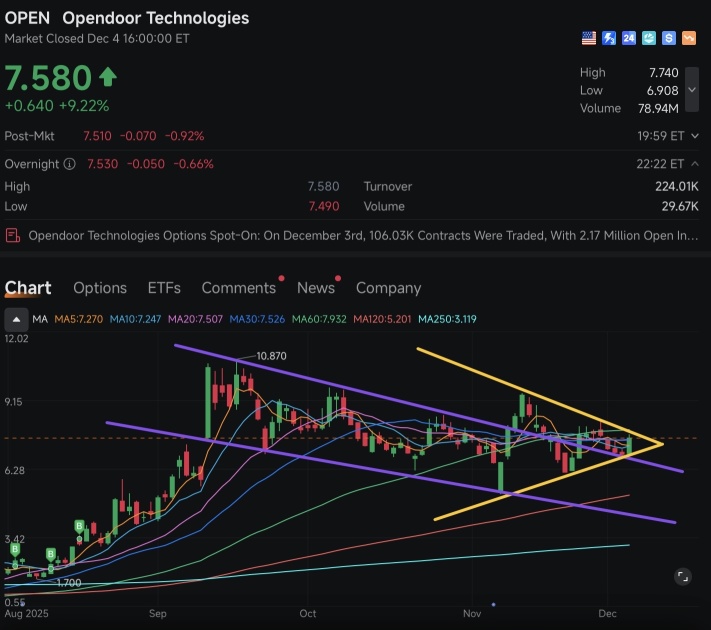Collapse the MA indicator legend arrow
The image size is (711, 630).
coord(16,319)
